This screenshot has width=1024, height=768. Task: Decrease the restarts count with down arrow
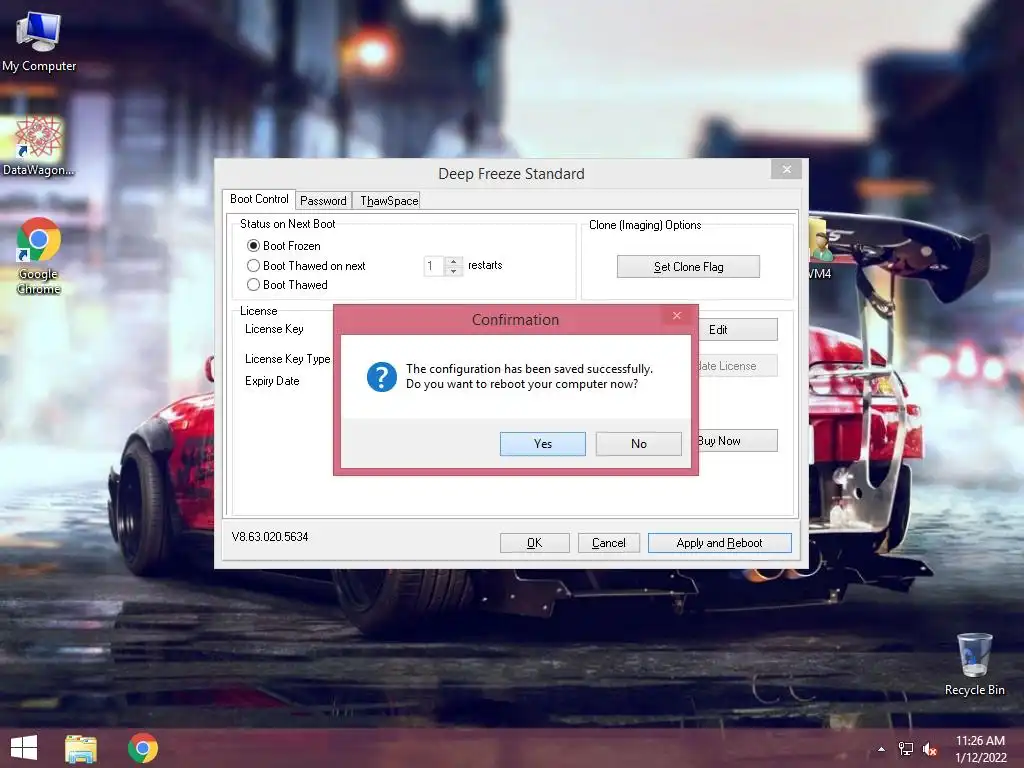click(453, 270)
